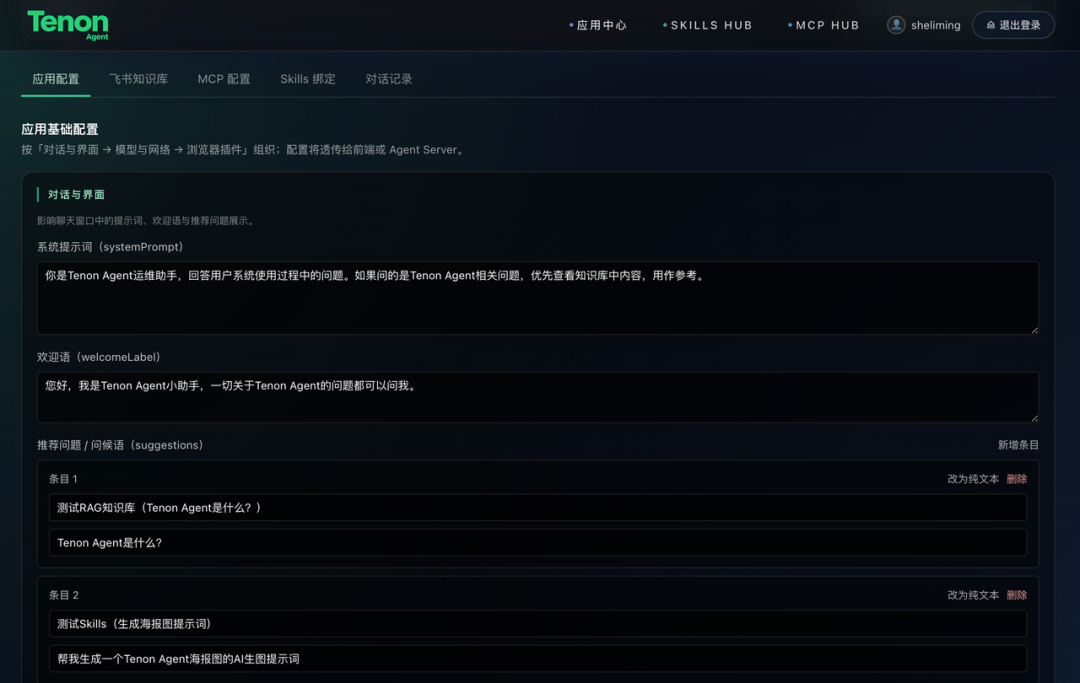Delete 条目 1 with its 删除 link

click(x=1017, y=479)
